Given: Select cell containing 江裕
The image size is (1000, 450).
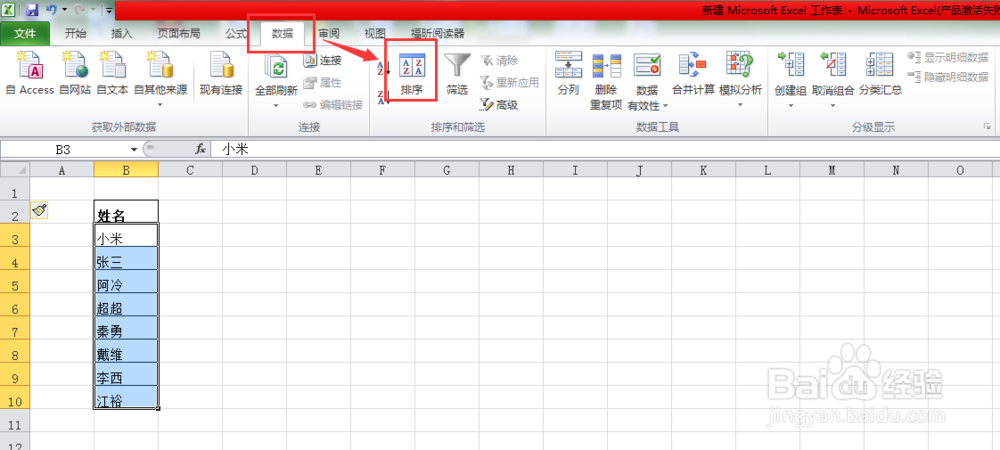Looking at the screenshot, I should 126,396.
